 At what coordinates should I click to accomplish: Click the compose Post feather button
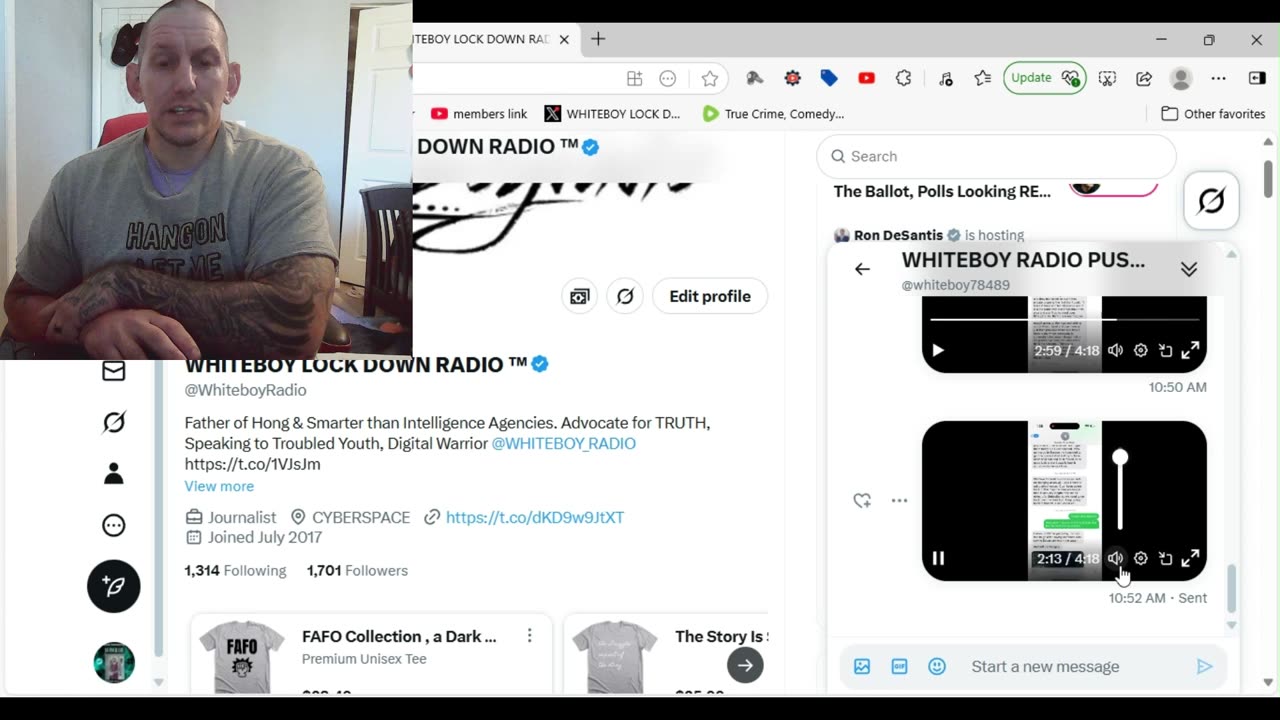114,586
